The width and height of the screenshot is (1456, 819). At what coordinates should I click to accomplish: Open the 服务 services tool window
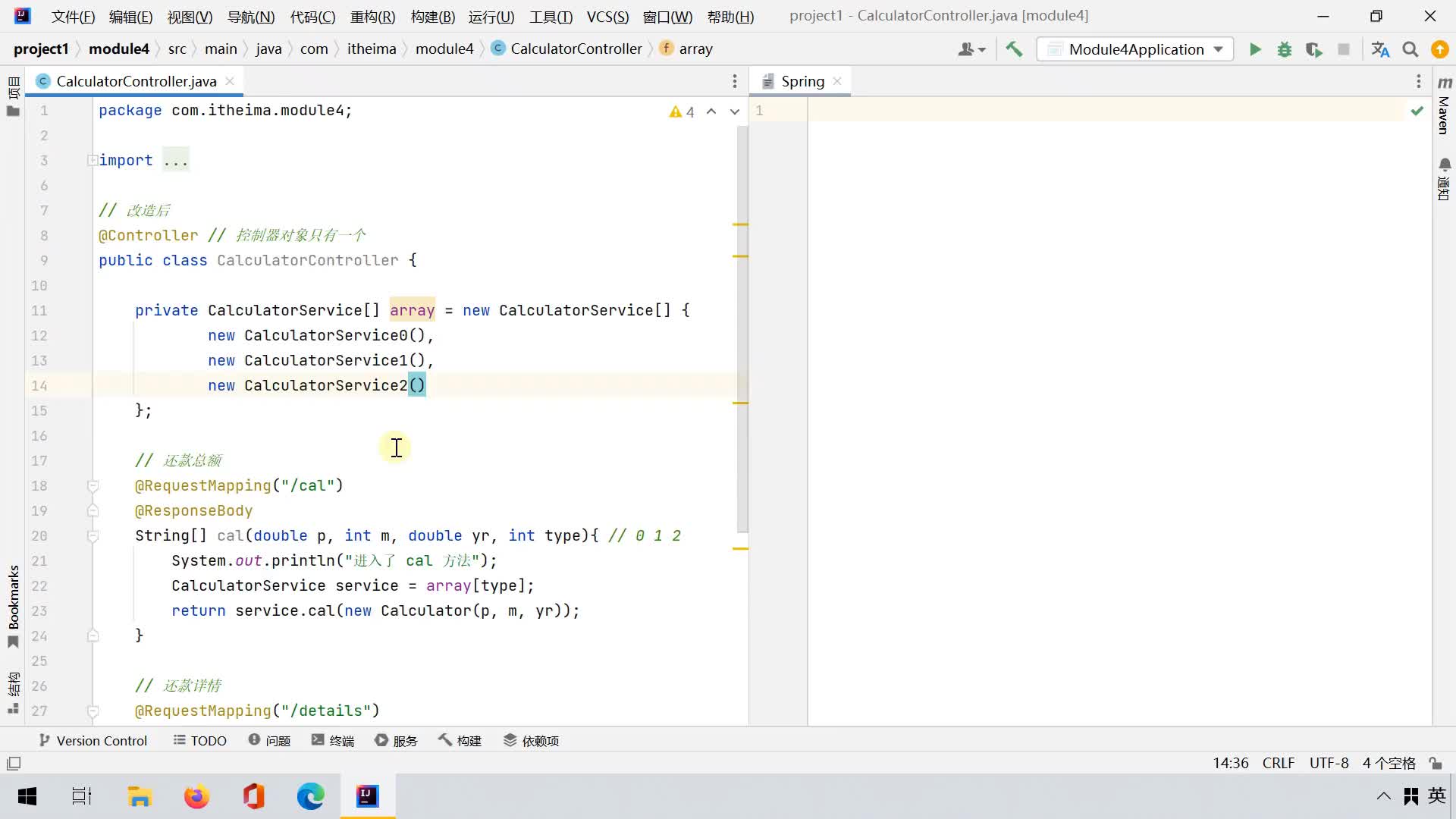[397, 741]
